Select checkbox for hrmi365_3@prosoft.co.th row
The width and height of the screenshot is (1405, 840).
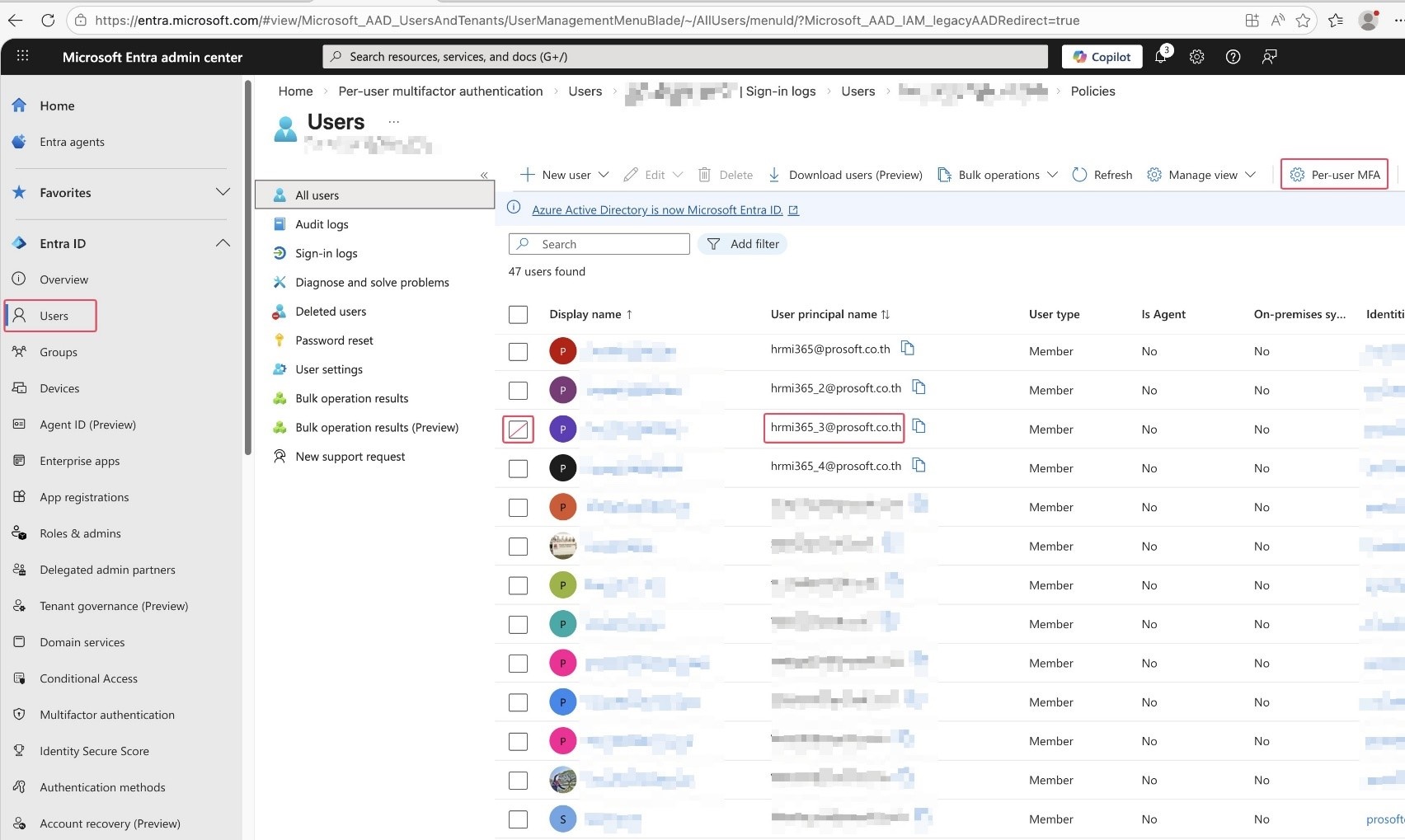point(518,429)
